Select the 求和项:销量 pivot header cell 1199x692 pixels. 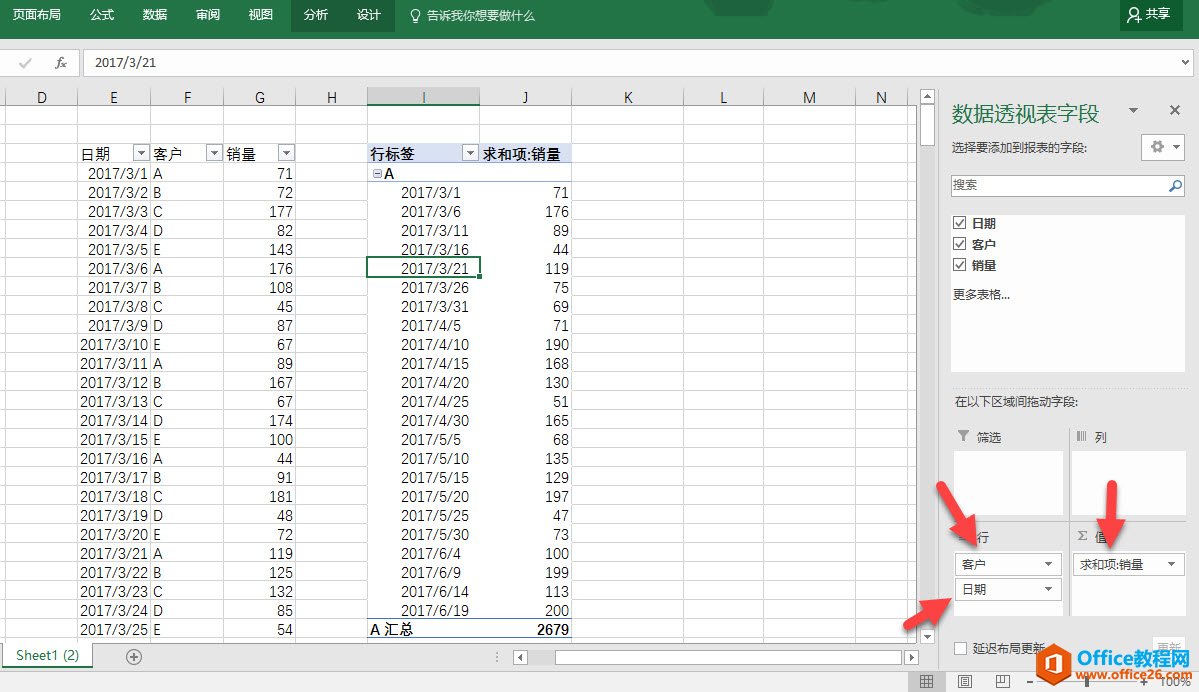[x=525, y=154]
